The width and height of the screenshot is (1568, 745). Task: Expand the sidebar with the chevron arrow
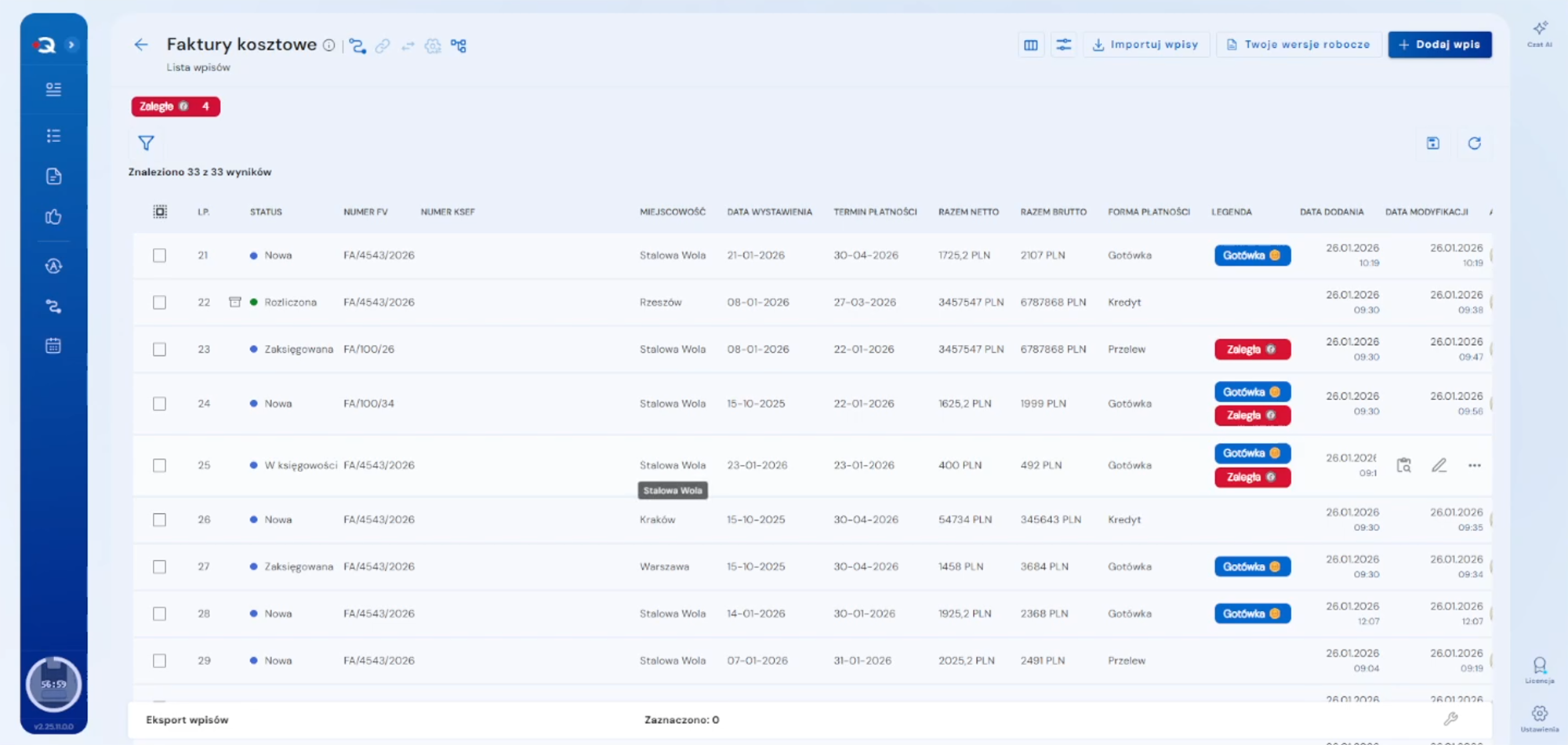click(x=71, y=45)
